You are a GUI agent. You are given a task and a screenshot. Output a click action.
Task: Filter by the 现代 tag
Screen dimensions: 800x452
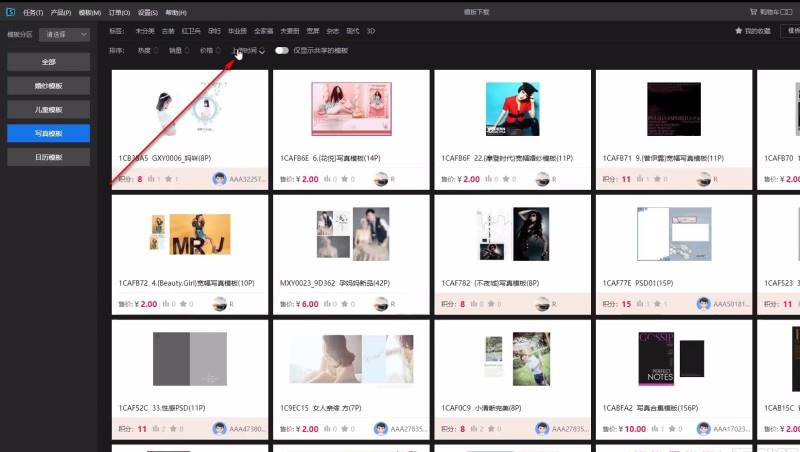(353, 31)
